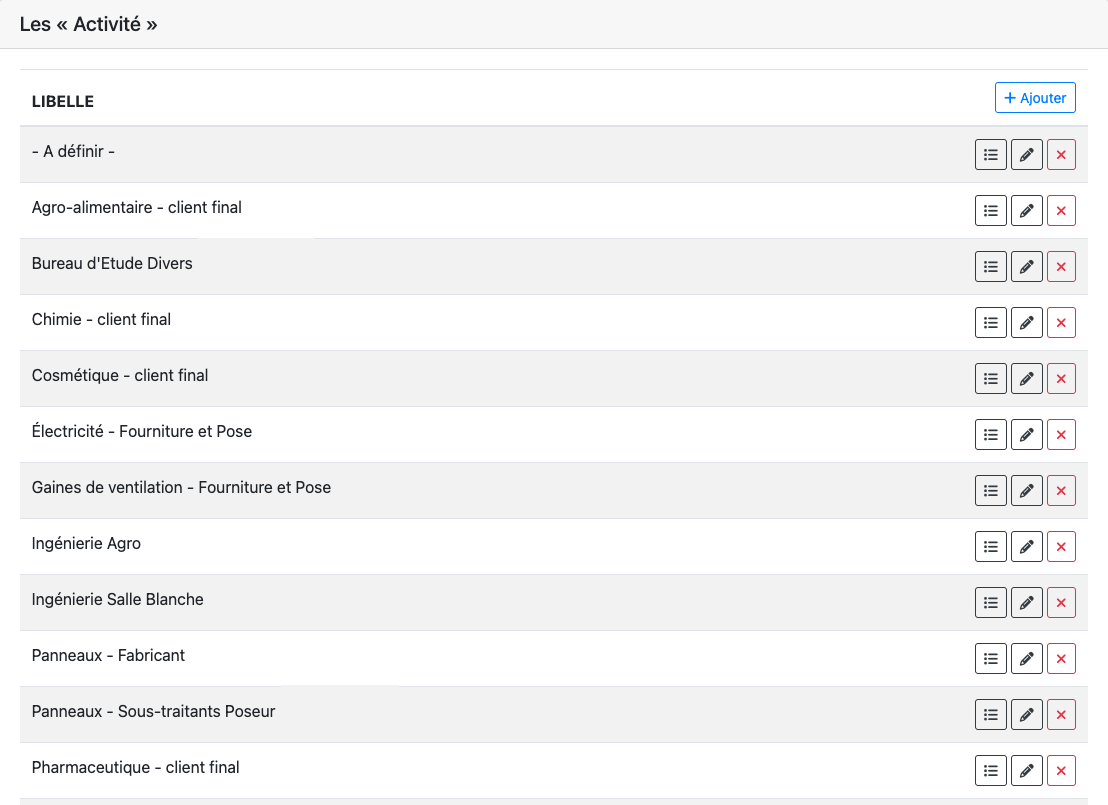Select the 'Ingénierie Agro' row label
Screen dimensions: 1108x805
[x=86, y=544]
